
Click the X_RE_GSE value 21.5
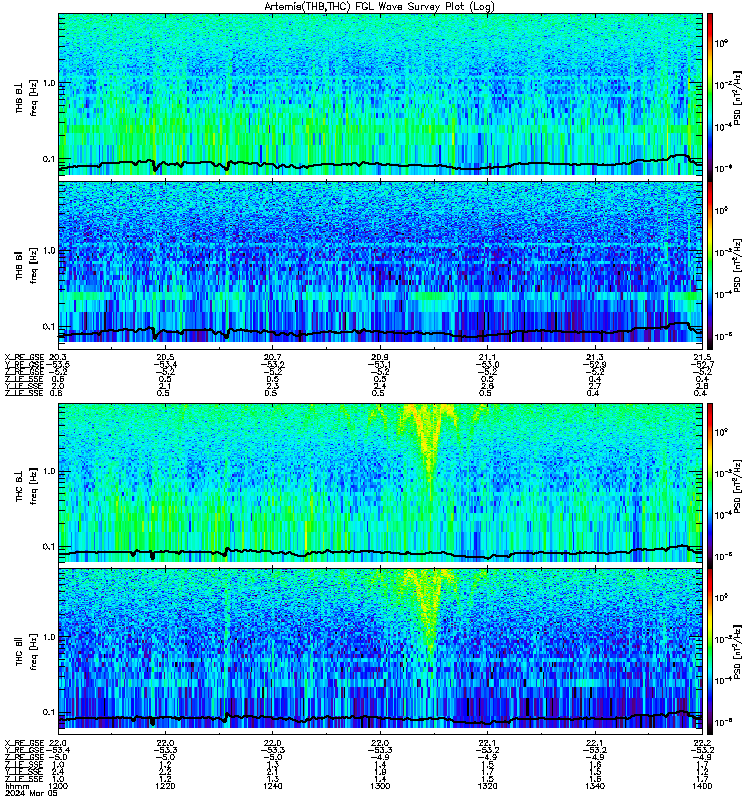pos(703,357)
